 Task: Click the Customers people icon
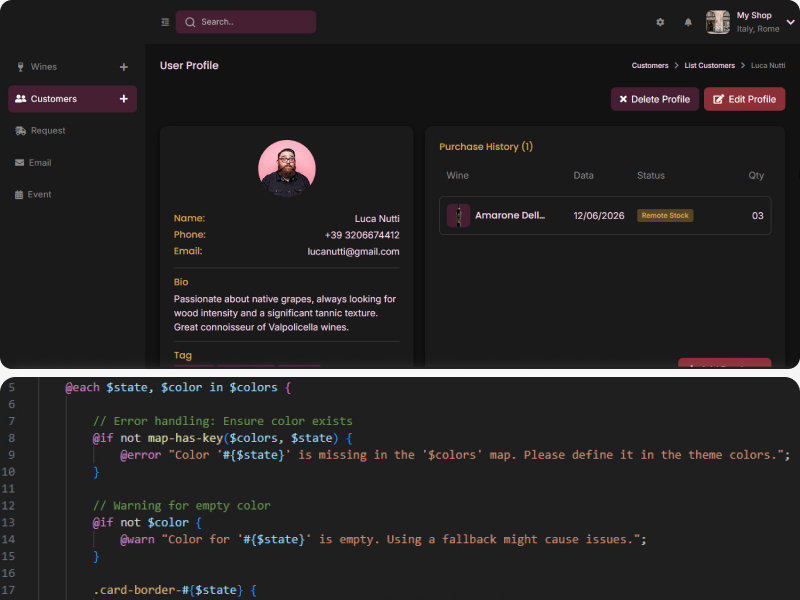pyautogui.click(x=20, y=98)
